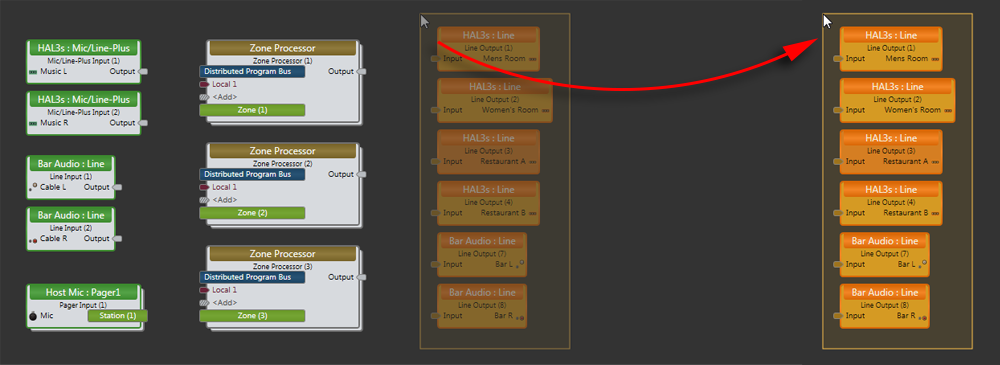1000x365 pixels.
Task: Click the connector icon beside bright Restaurant B label
Action: 935,214
